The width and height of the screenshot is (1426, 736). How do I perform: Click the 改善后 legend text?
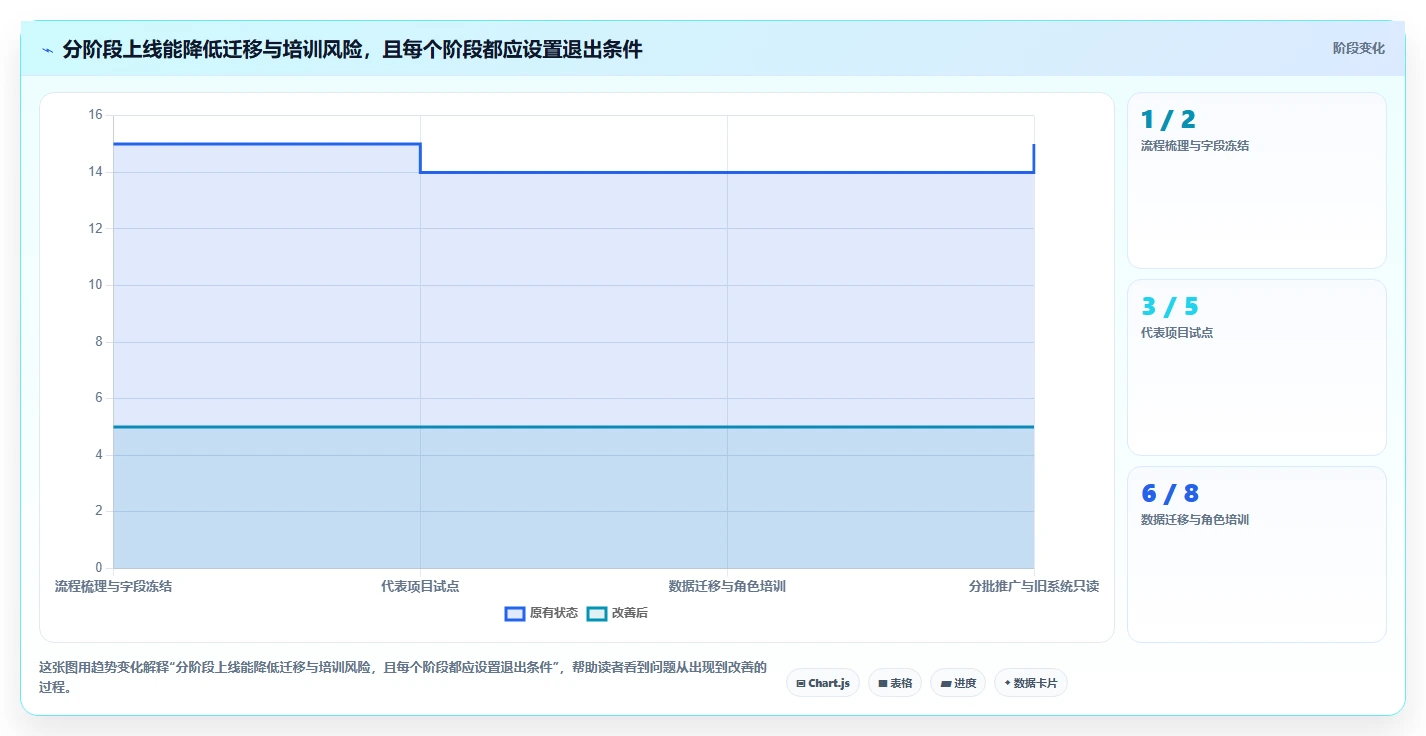point(630,613)
